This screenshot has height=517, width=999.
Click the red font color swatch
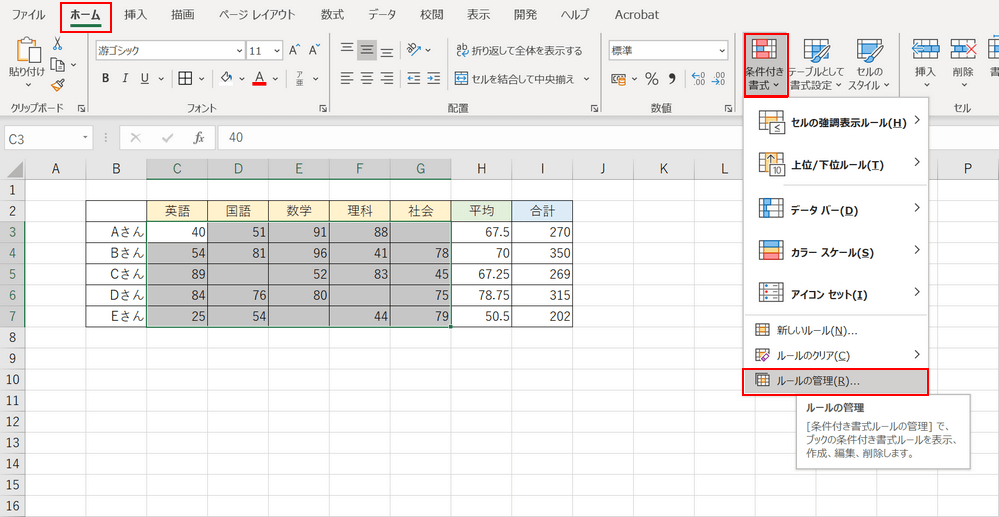pyautogui.click(x=259, y=79)
